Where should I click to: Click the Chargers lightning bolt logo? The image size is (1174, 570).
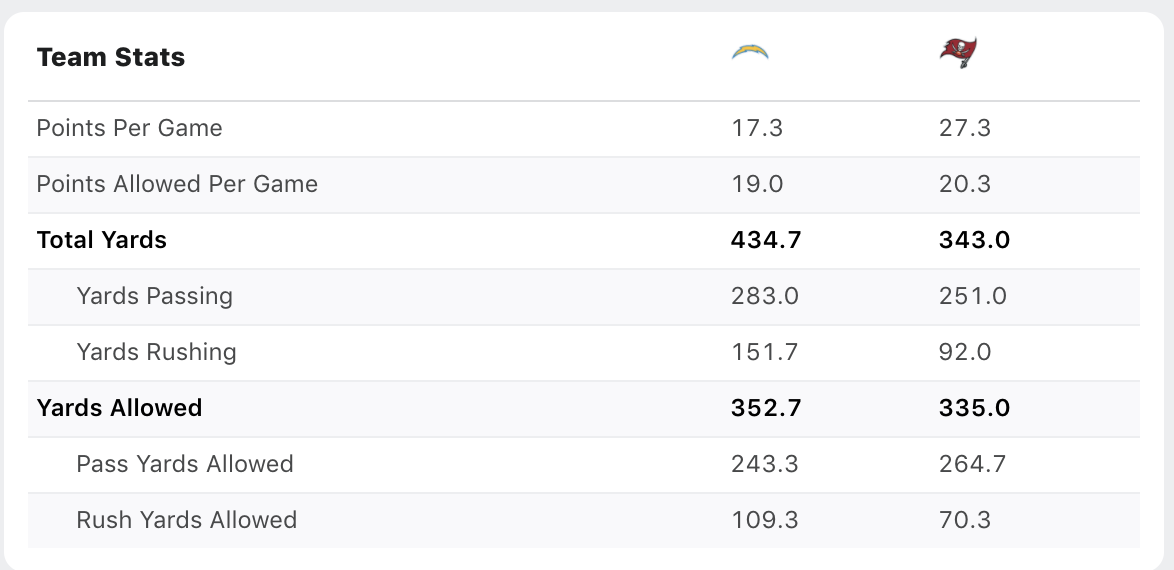pos(750,52)
